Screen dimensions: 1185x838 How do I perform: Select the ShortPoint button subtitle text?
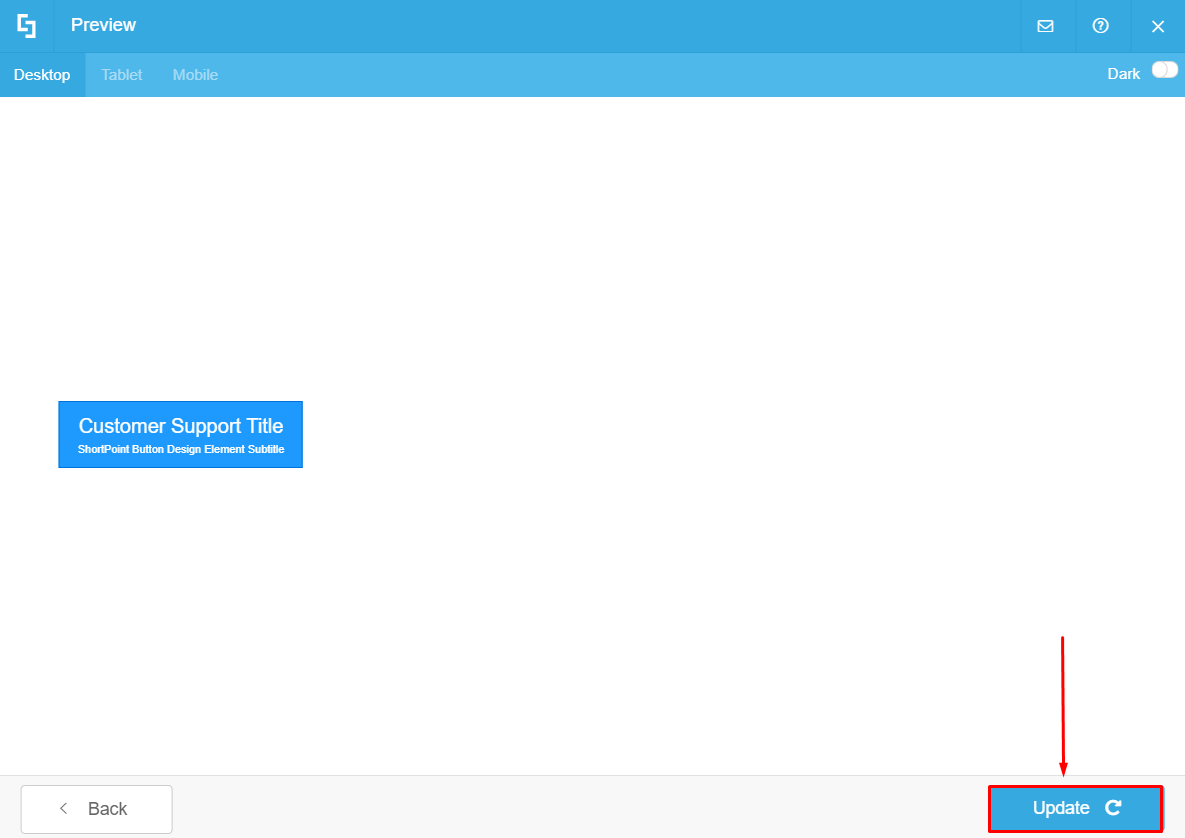coord(180,448)
